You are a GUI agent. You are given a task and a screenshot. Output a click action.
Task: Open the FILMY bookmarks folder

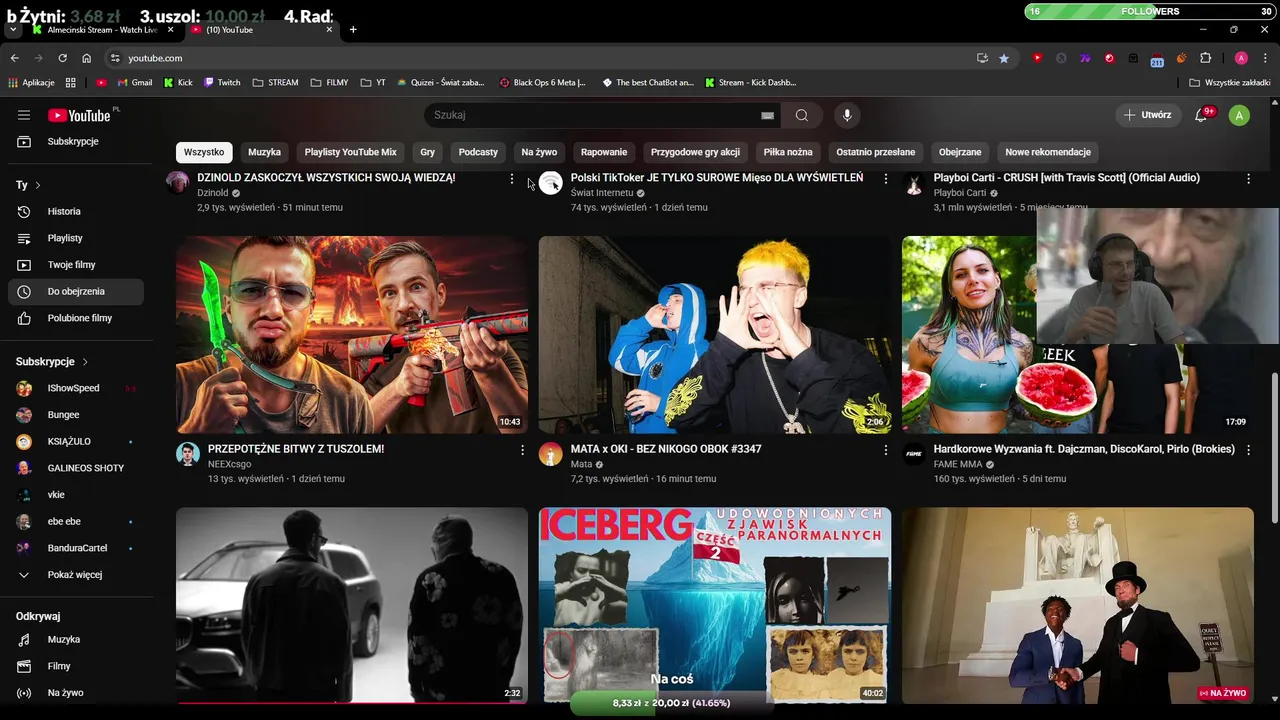coord(330,83)
